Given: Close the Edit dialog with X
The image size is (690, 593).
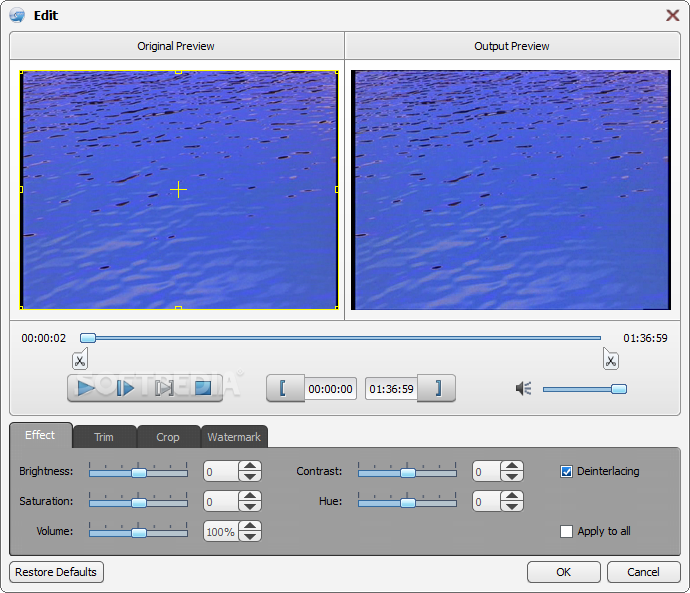Looking at the screenshot, I should point(672,15).
